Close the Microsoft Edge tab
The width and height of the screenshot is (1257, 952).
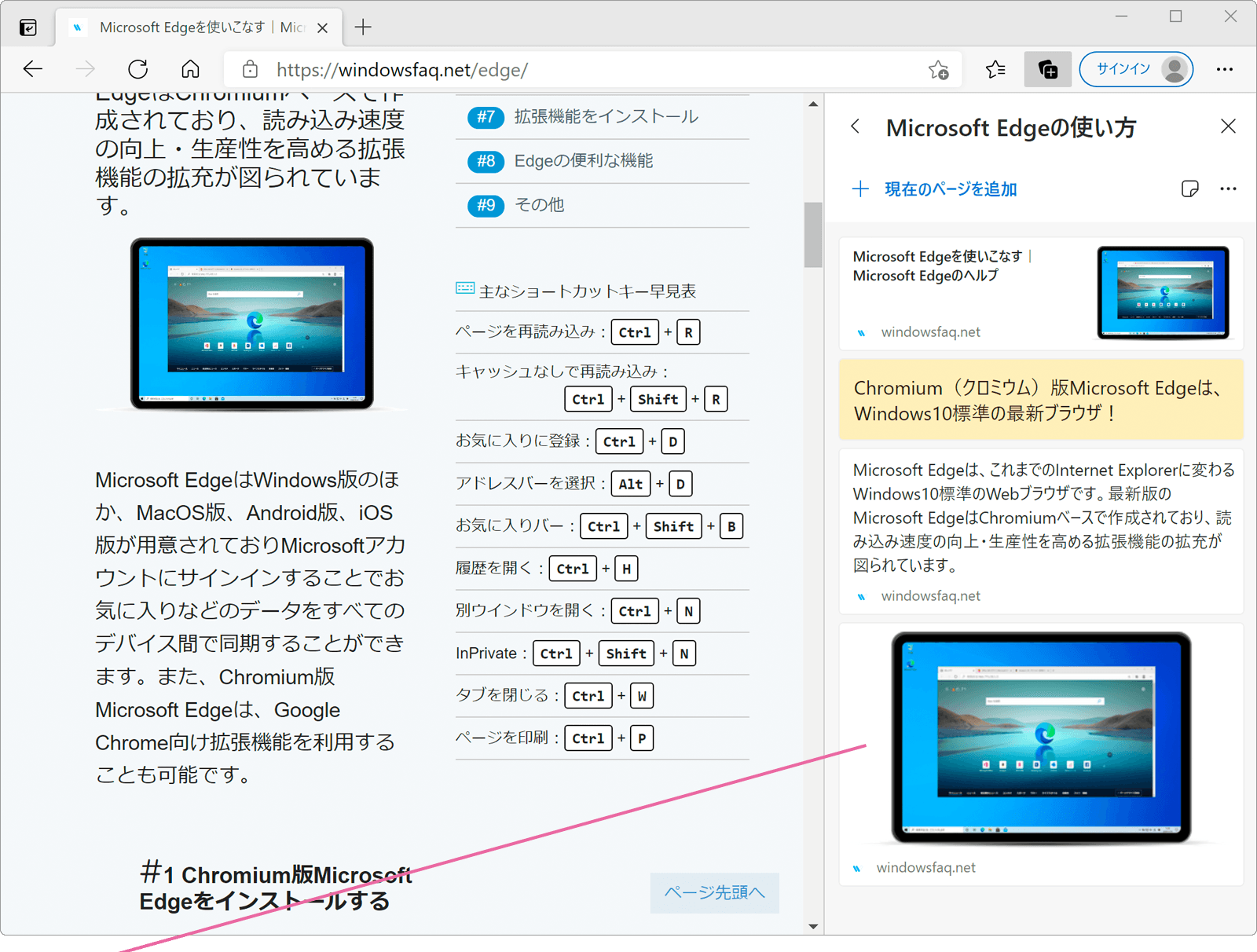click(x=322, y=28)
